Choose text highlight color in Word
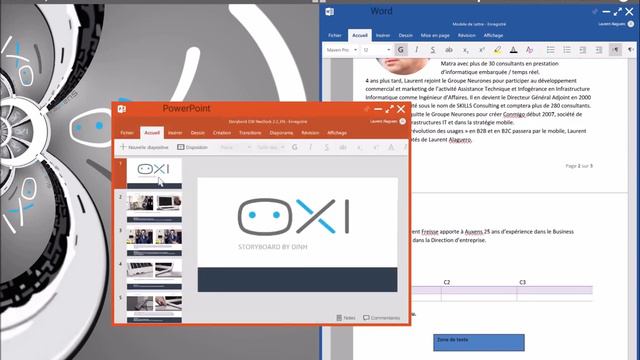The image size is (640, 360). point(497,50)
